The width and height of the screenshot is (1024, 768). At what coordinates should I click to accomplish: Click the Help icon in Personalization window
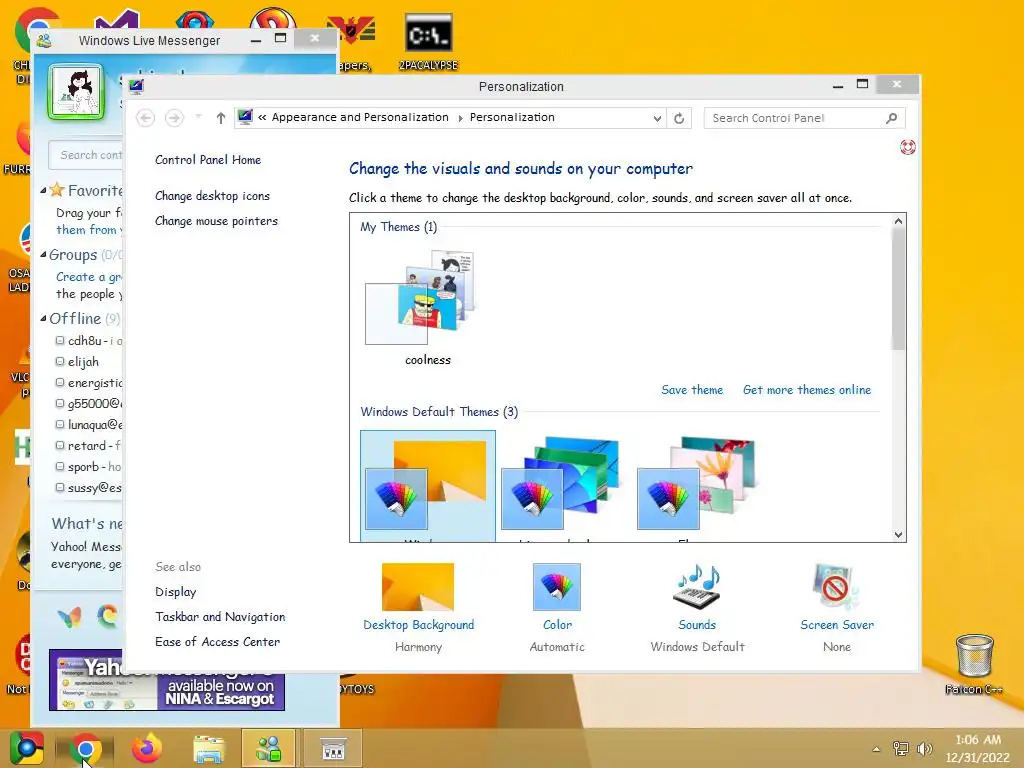coord(907,147)
